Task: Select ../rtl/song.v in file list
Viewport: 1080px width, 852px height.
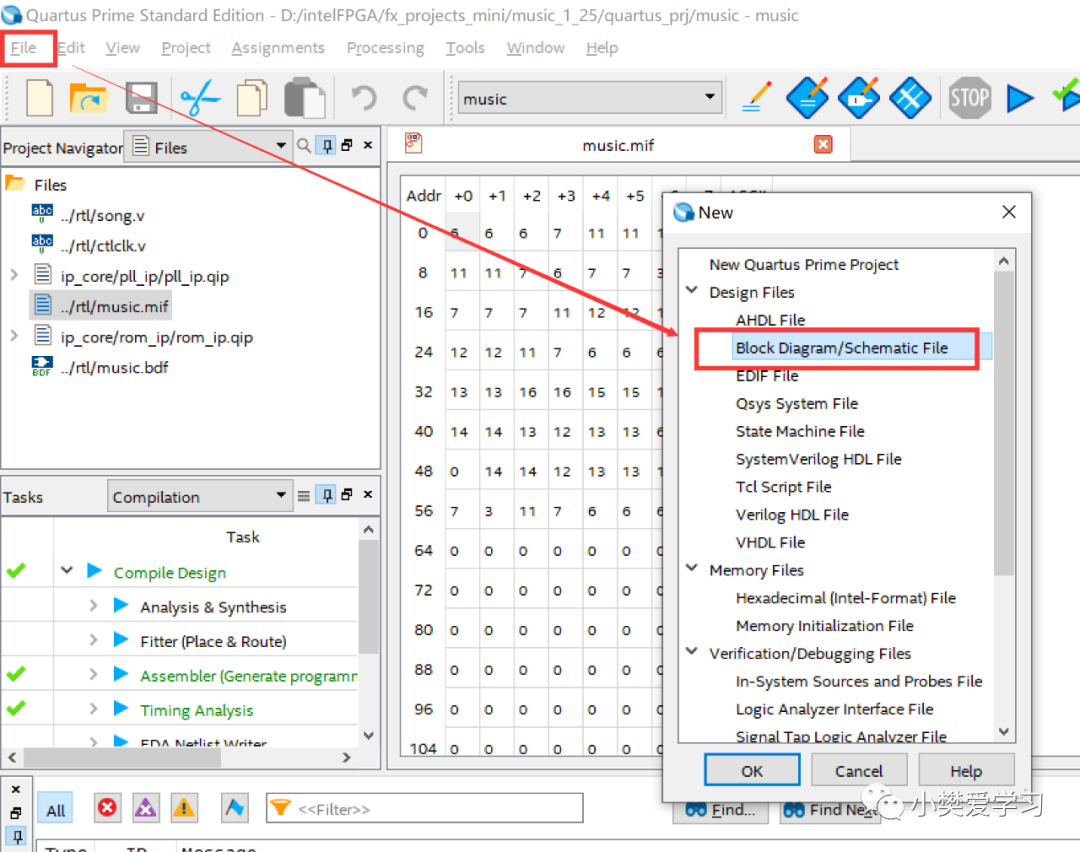Action: coord(103,216)
